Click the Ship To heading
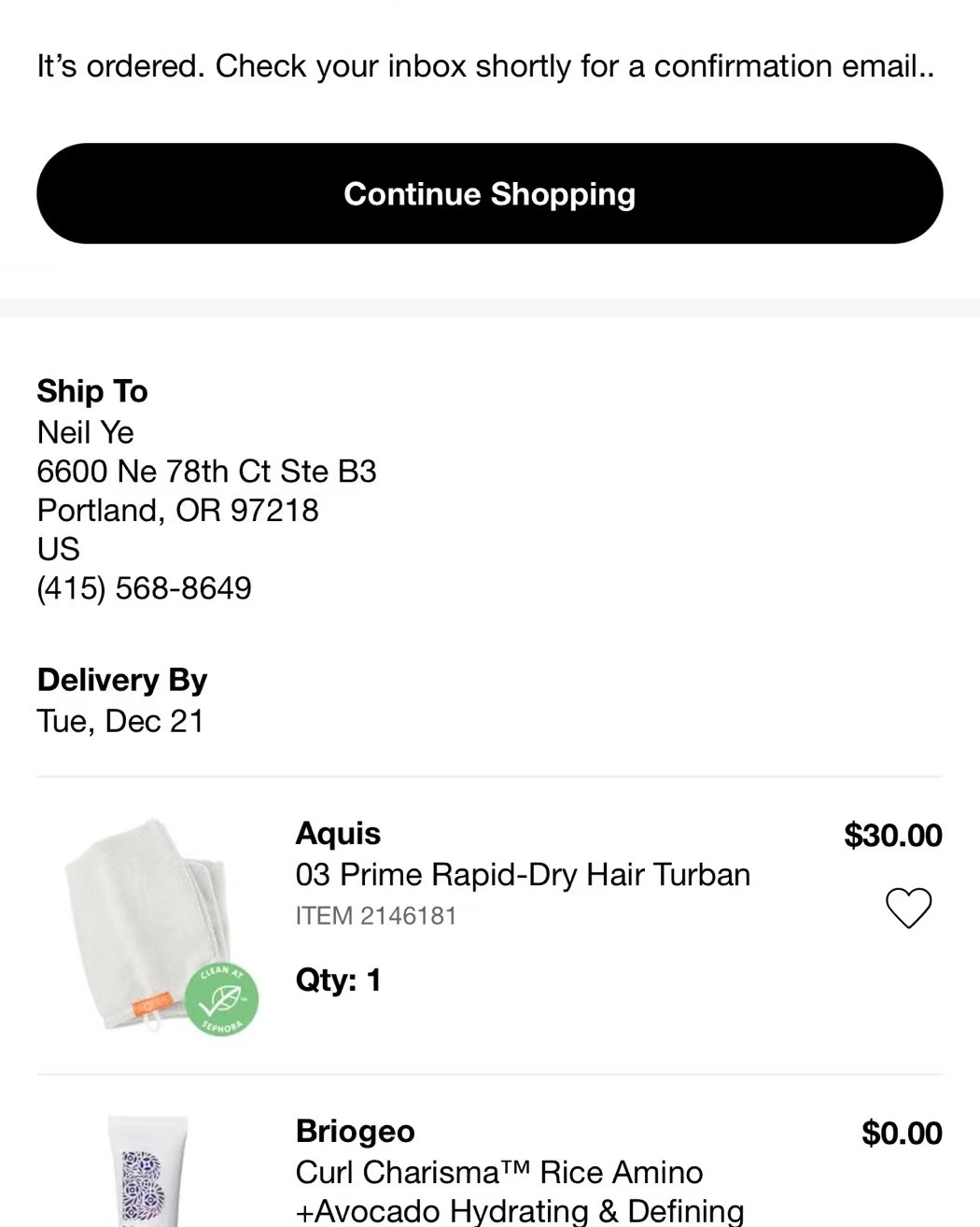The height and width of the screenshot is (1227, 980). [92, 391]
